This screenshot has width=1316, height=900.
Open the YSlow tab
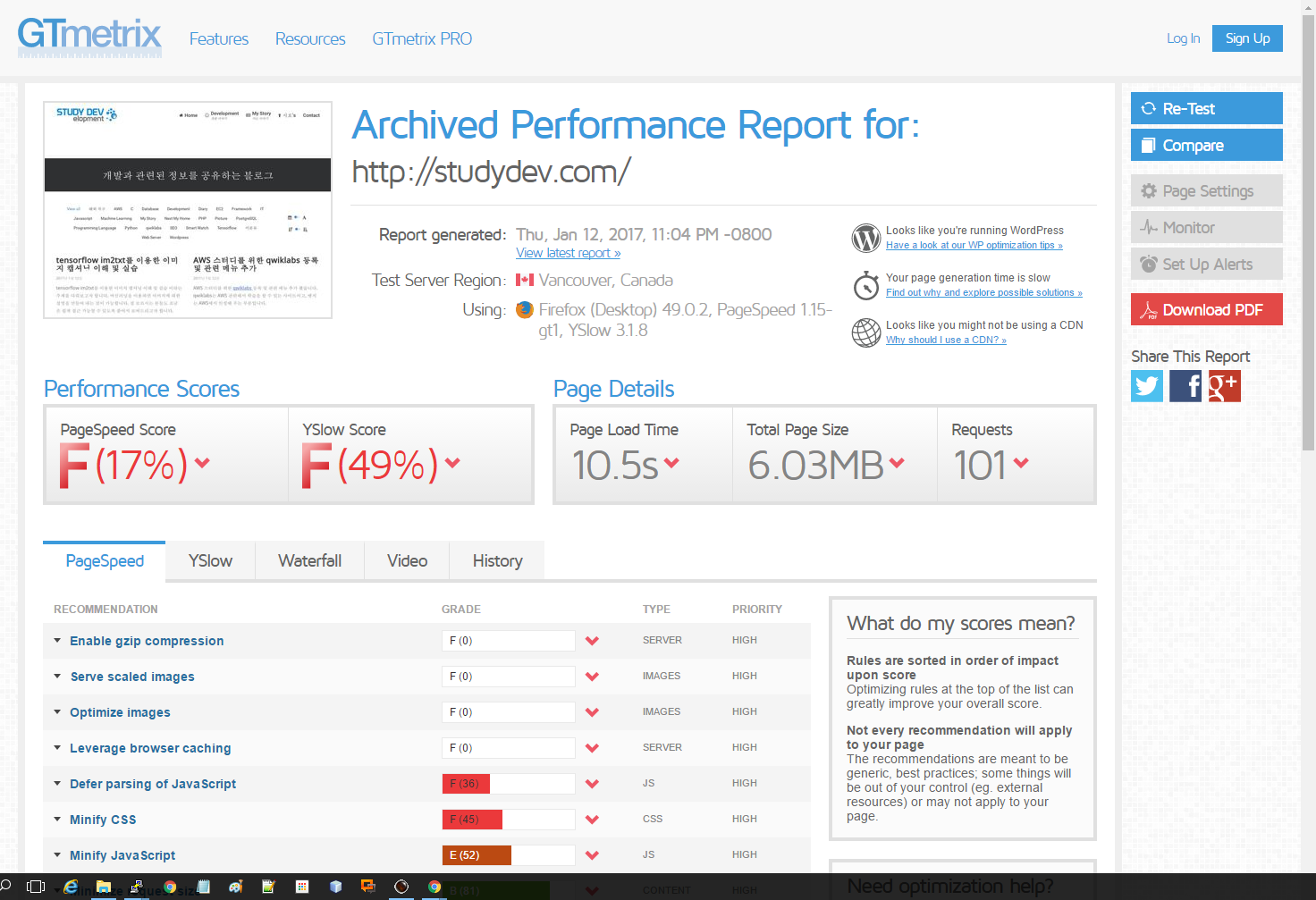(x=210, y=561)
